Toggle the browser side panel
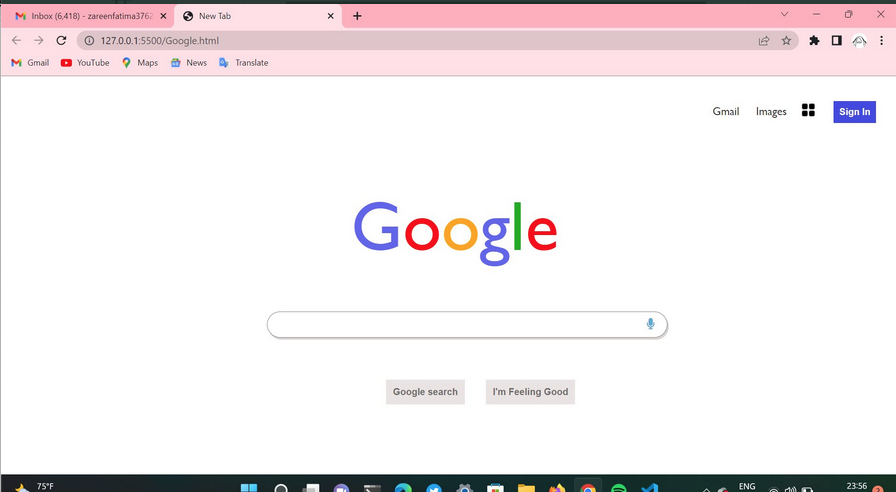This screenshot has height=492, width=896. point(837,41)
